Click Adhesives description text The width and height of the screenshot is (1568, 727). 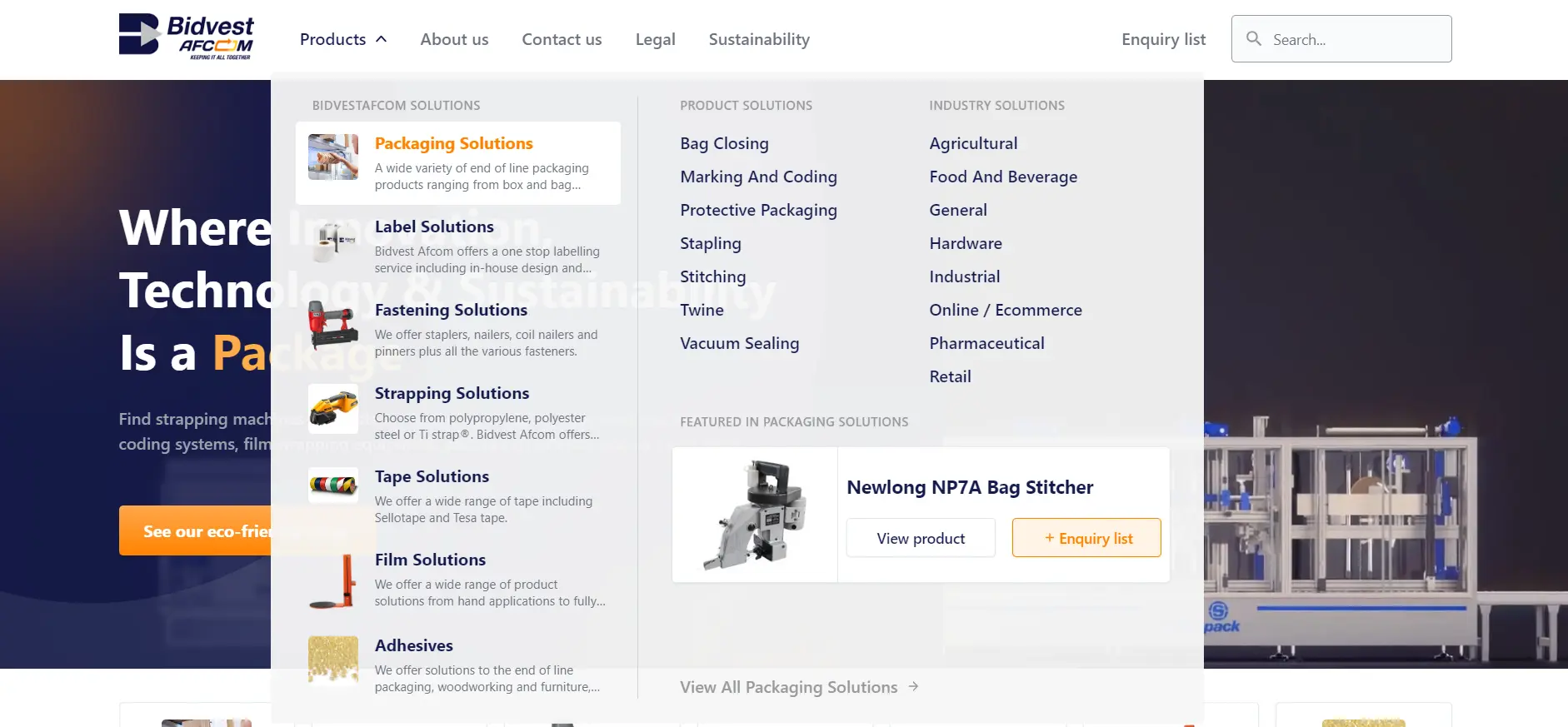[487, 679]
